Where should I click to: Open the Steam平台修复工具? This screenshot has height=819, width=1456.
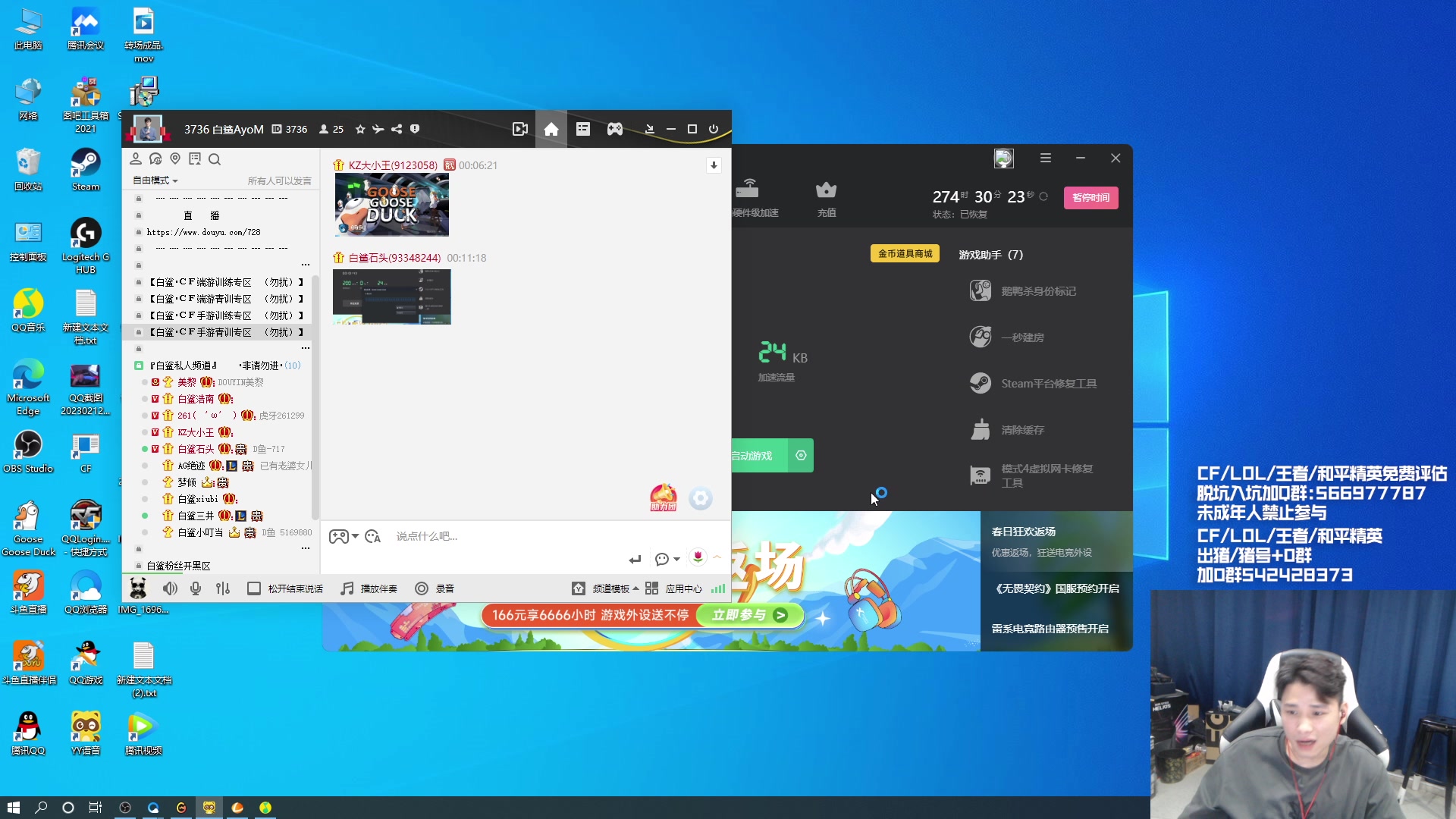coord(1033,384)
